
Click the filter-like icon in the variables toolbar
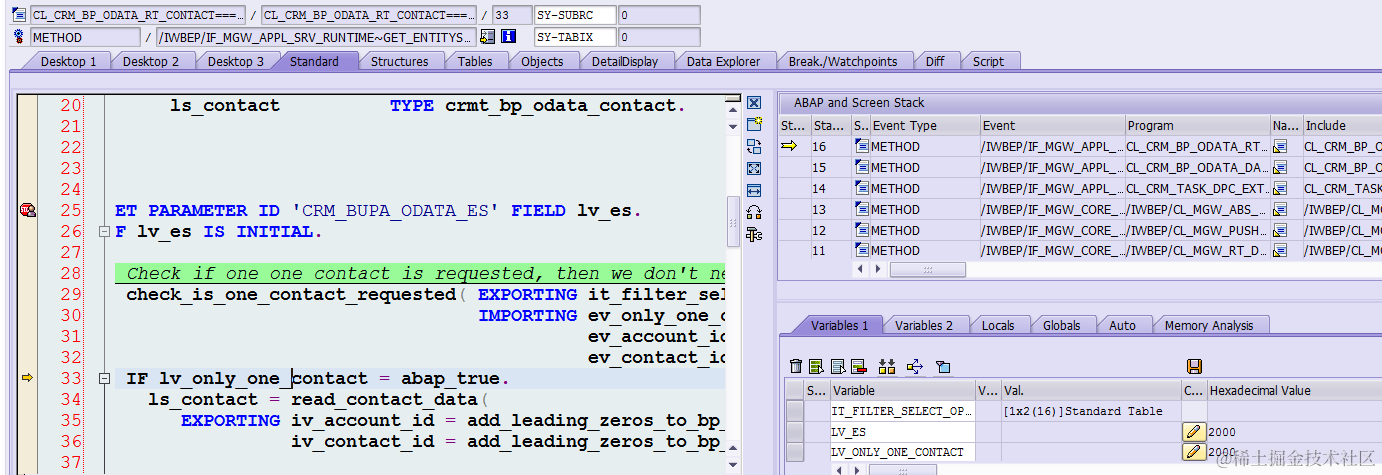(x=942, y=367)
